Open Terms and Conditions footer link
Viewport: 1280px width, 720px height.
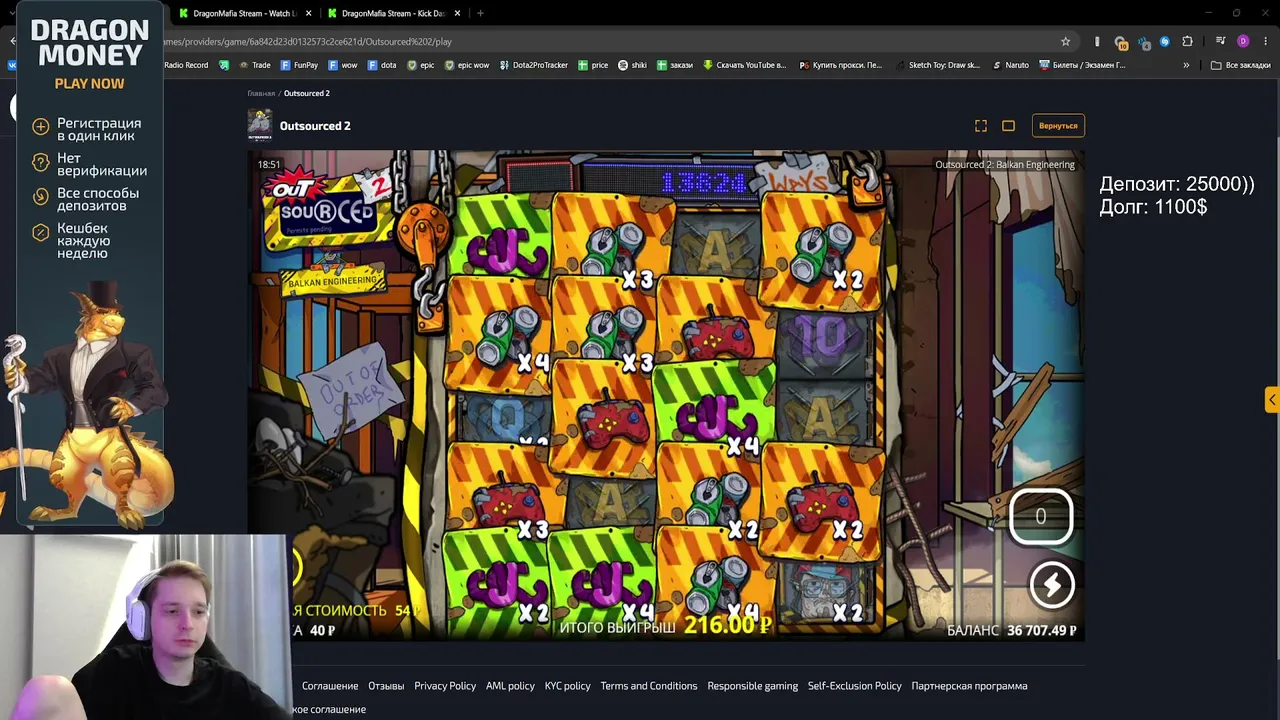(x=649, y=686)
